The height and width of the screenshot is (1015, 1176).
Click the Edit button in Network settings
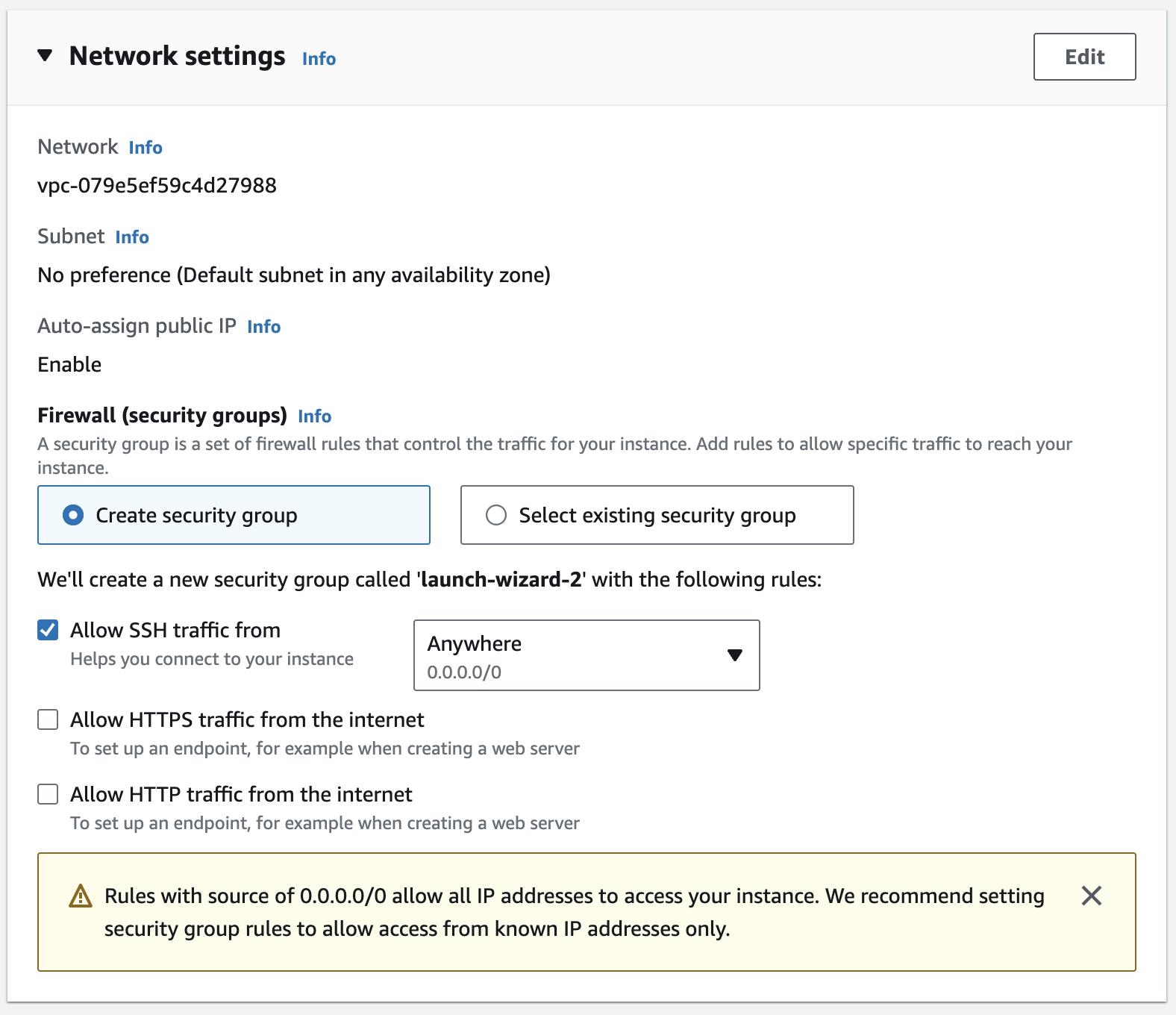click(x=1084, y=57)
